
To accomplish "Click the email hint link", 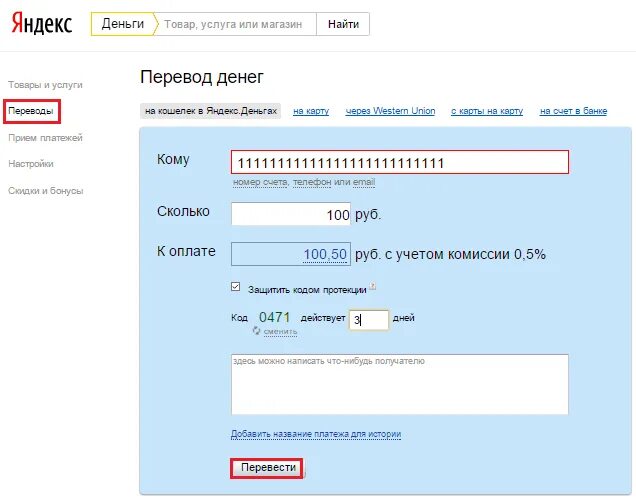I will (x=364, y=182).
